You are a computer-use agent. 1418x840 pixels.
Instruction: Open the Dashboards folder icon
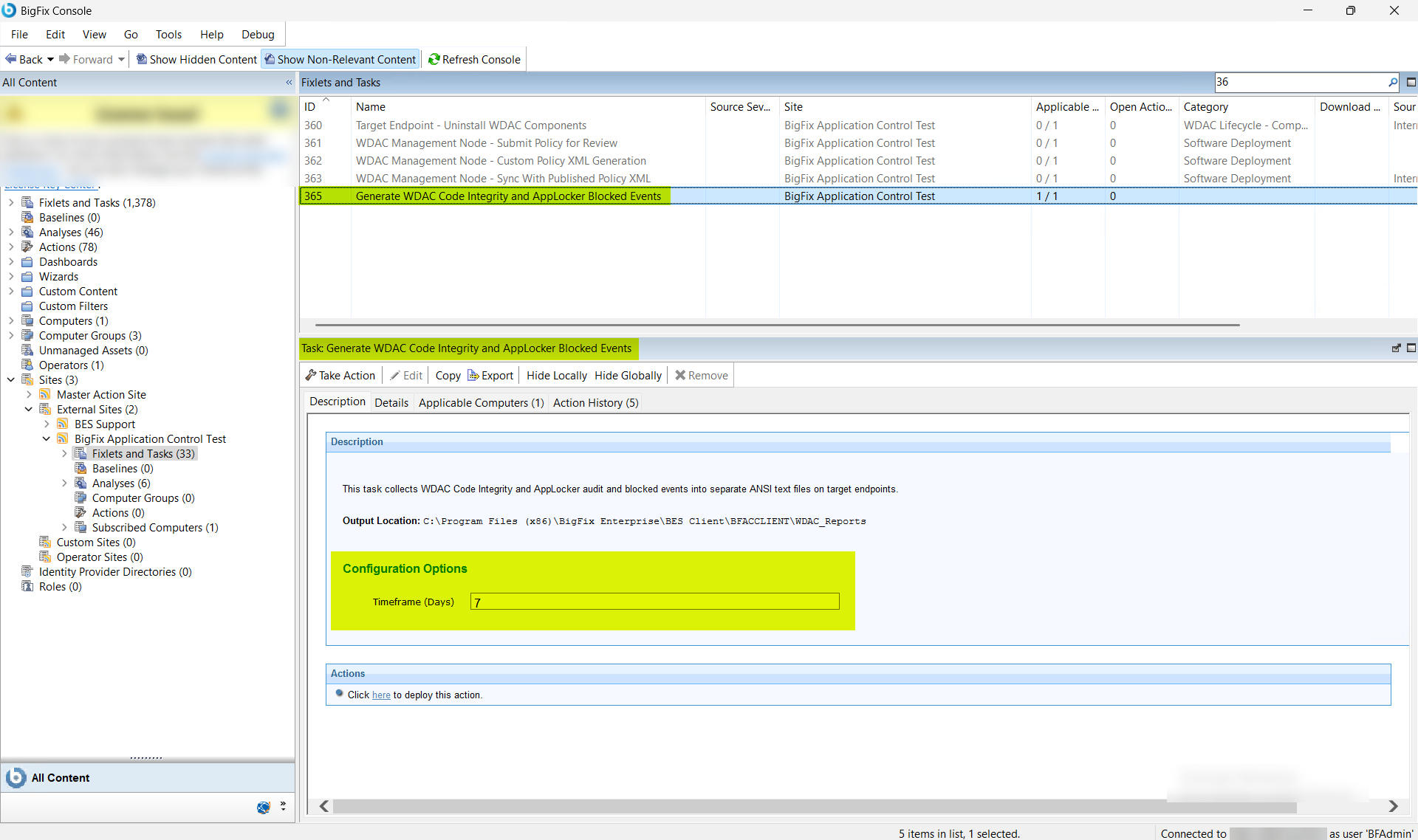click(27, 261)
